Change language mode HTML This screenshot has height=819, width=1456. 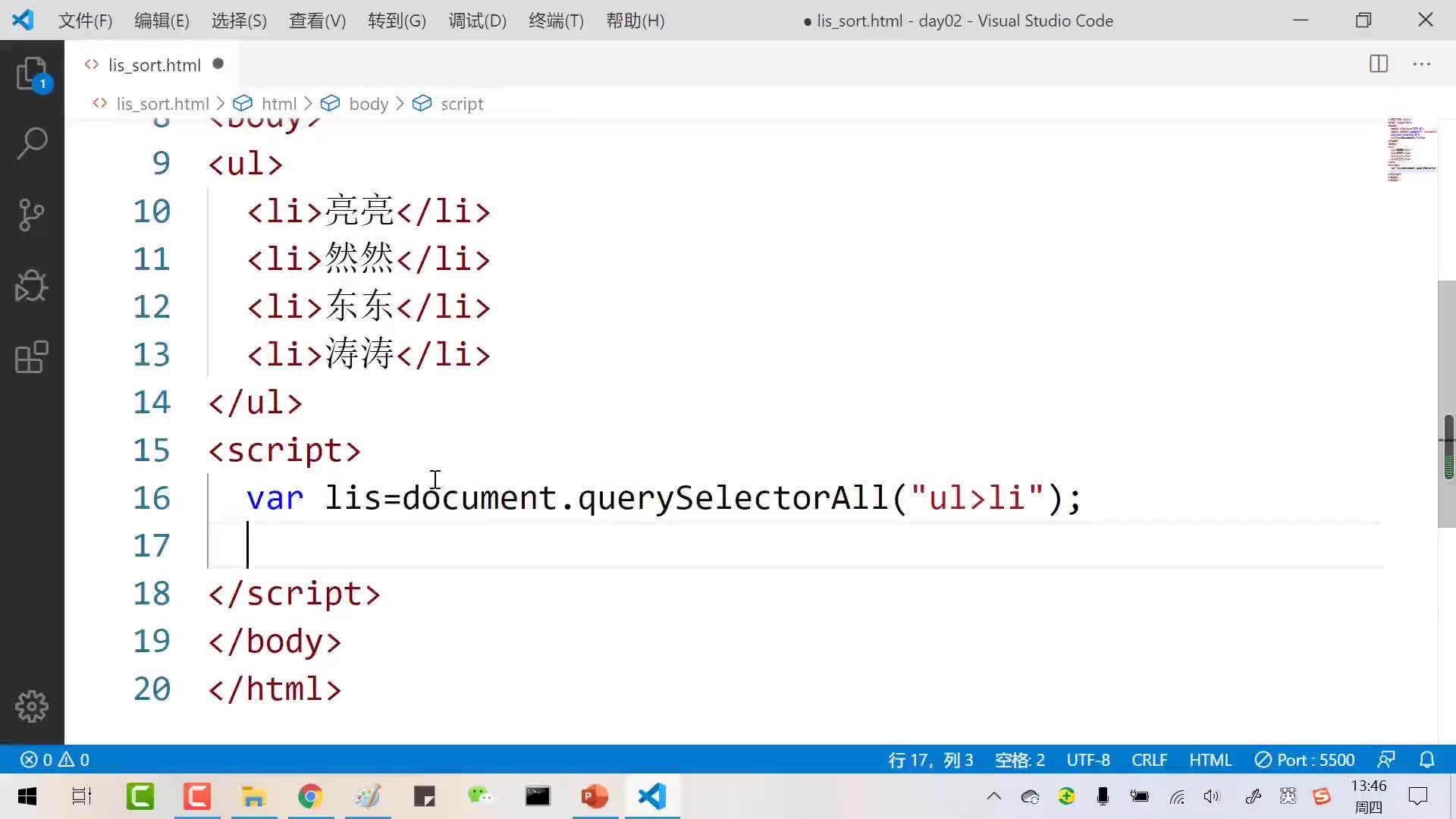(1210, 760)
